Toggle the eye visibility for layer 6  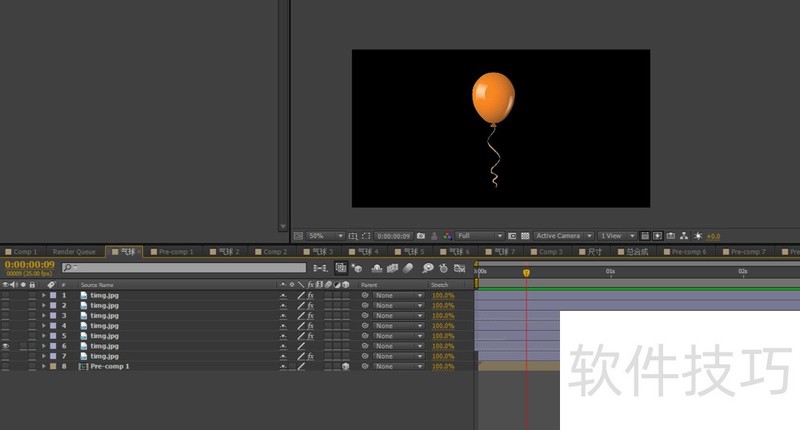point(6,346)
